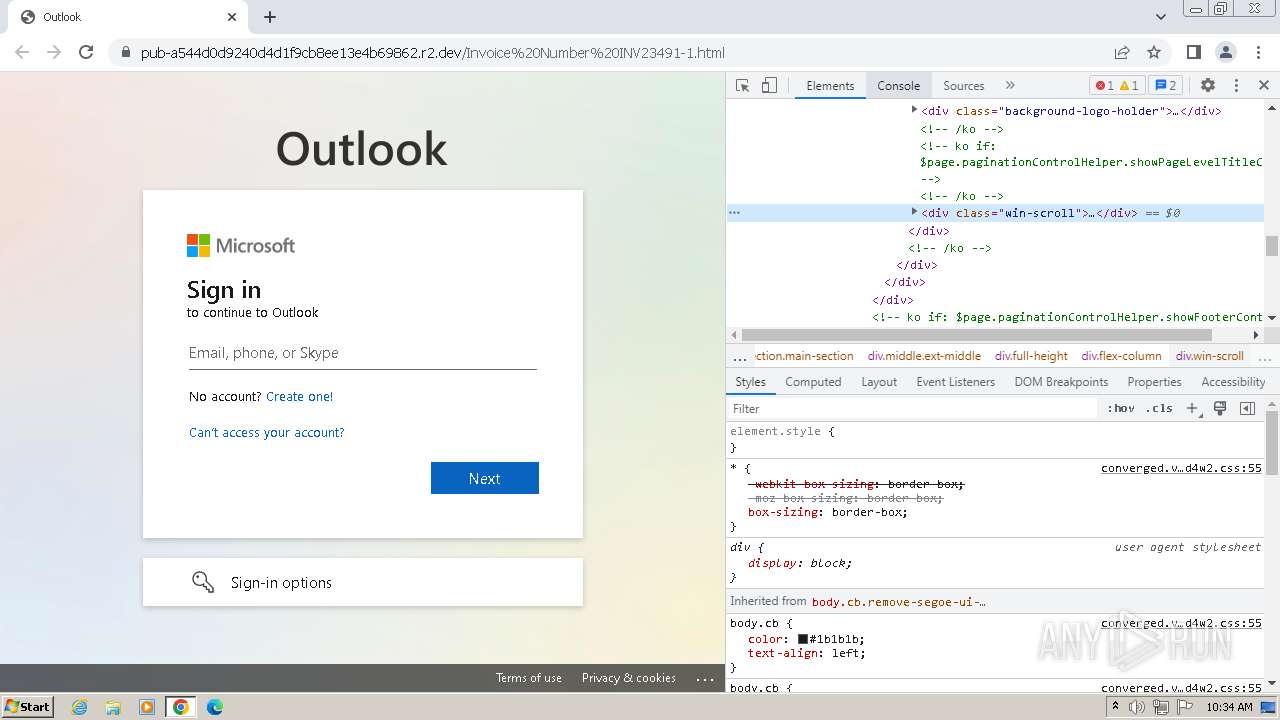
Task: Open DevTools customize menu dots
Action: 1236,85
